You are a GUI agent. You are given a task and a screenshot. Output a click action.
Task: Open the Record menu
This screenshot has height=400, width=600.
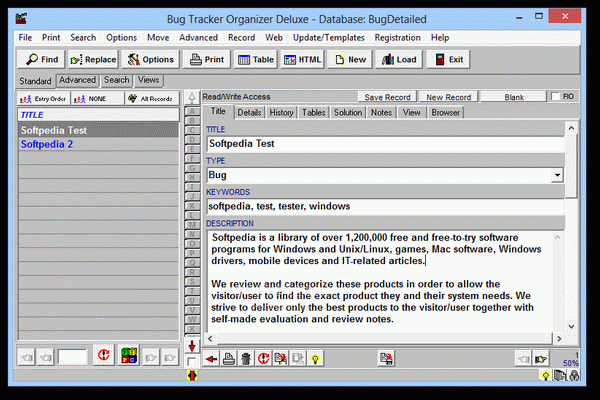coord(241,38)
